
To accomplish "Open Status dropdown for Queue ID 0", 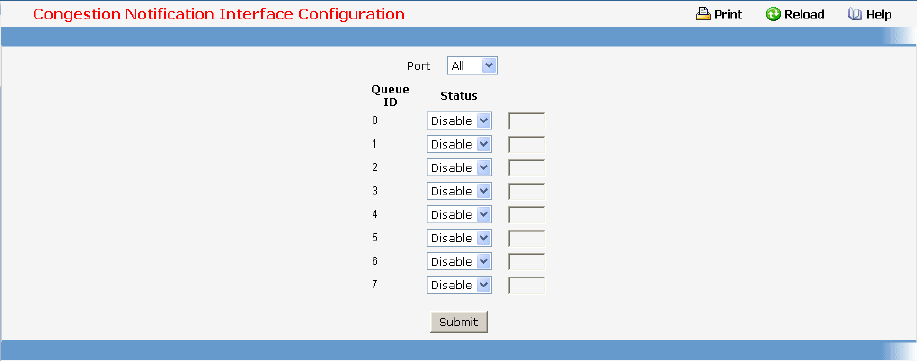I will coord(459,121).
